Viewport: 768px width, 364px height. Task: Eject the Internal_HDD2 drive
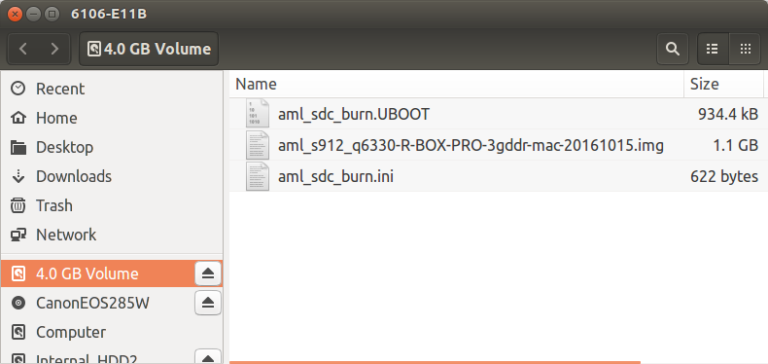(208, 358)
